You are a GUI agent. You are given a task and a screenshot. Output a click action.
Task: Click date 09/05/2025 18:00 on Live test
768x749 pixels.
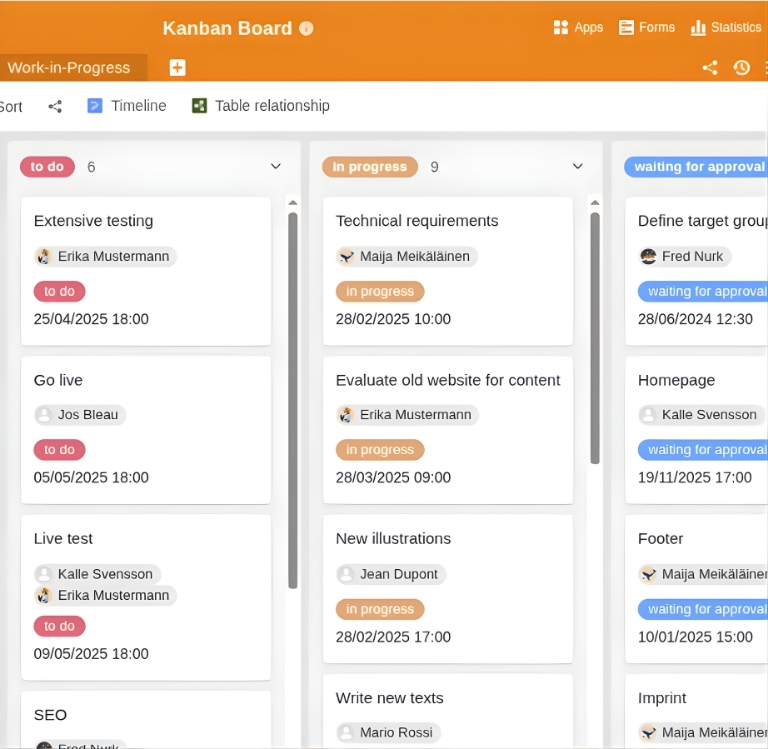pos(91,654)
